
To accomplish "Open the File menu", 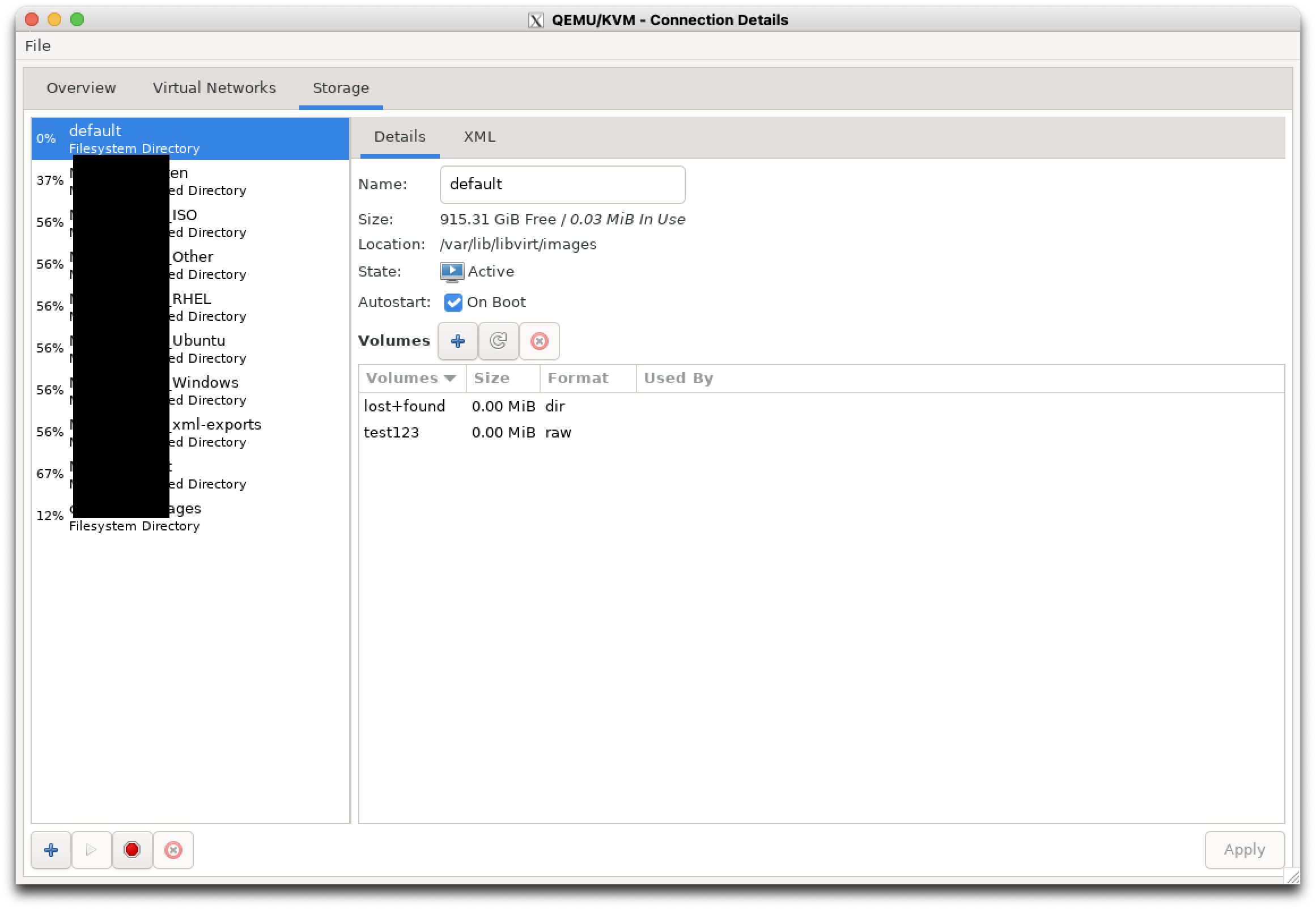I will [37, 45].
